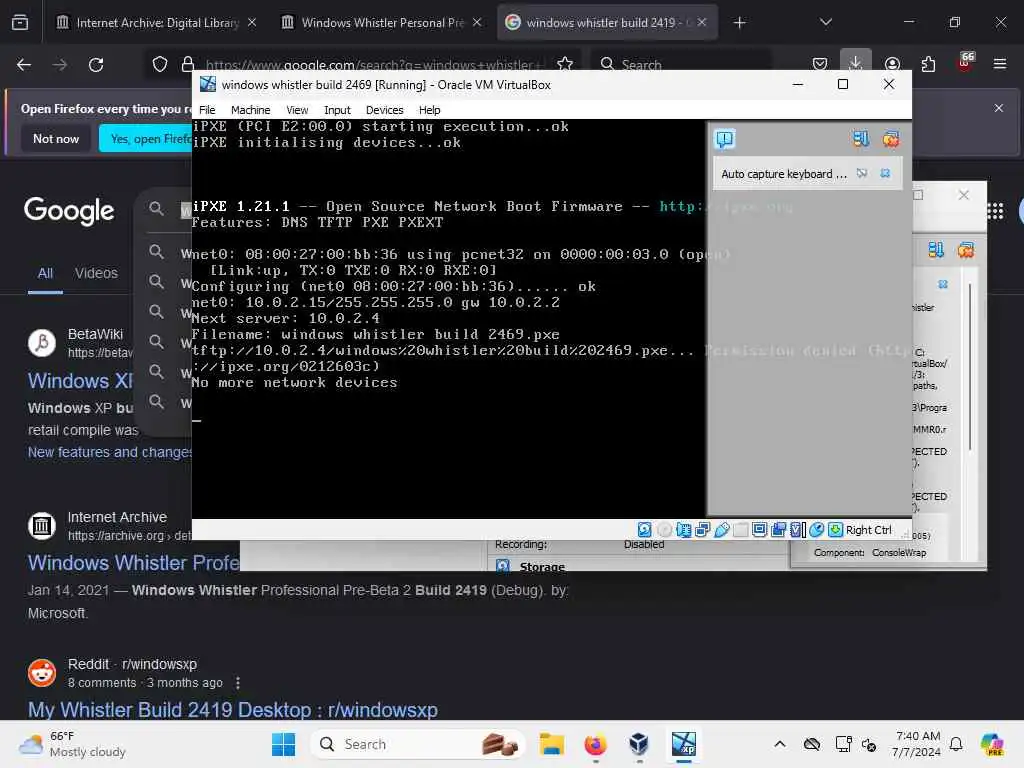Screen dimensions: 1024x768
Task: Open the Help menu in the VM window
Action: point(429,110)
